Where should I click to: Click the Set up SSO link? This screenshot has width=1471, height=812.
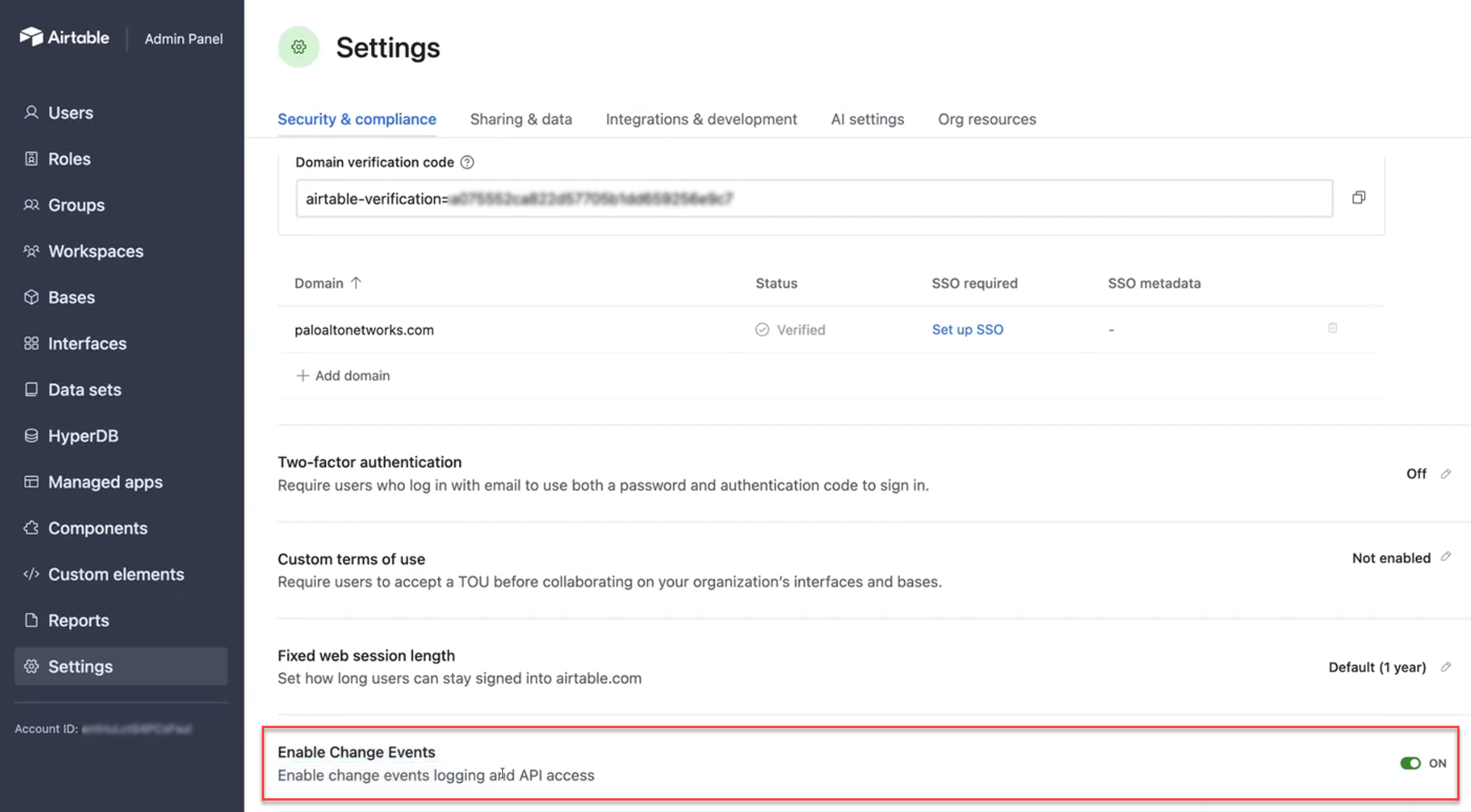967,330
